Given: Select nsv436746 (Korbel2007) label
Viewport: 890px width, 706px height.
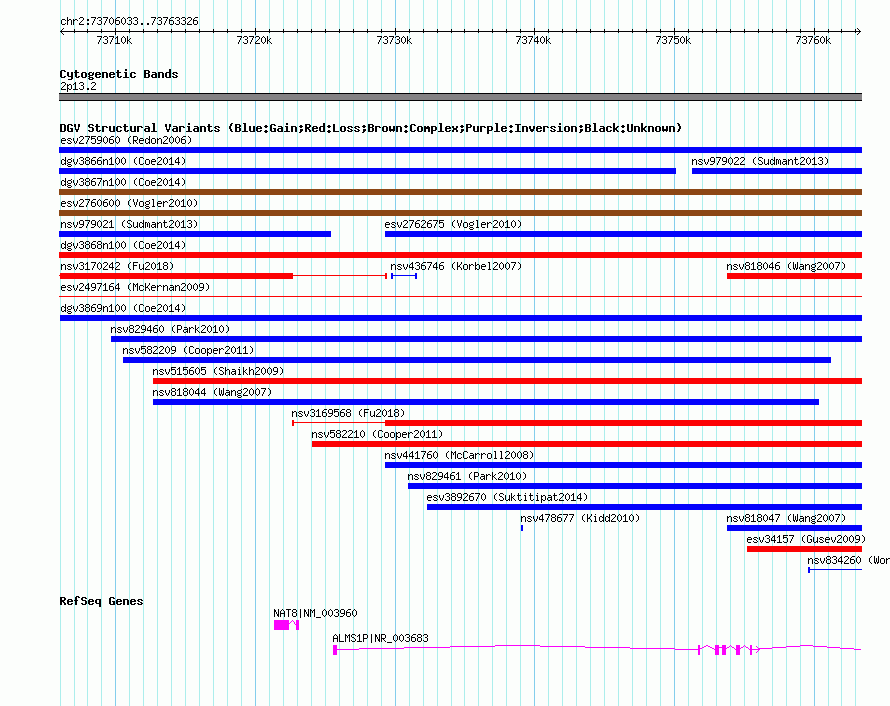Looking at the screenshot, I should [456, 266].
